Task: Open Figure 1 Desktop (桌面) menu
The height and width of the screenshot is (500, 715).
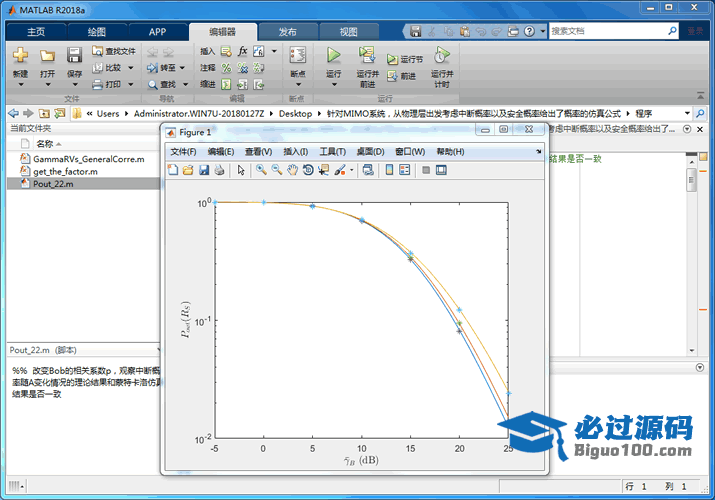Action: point(370,152)
